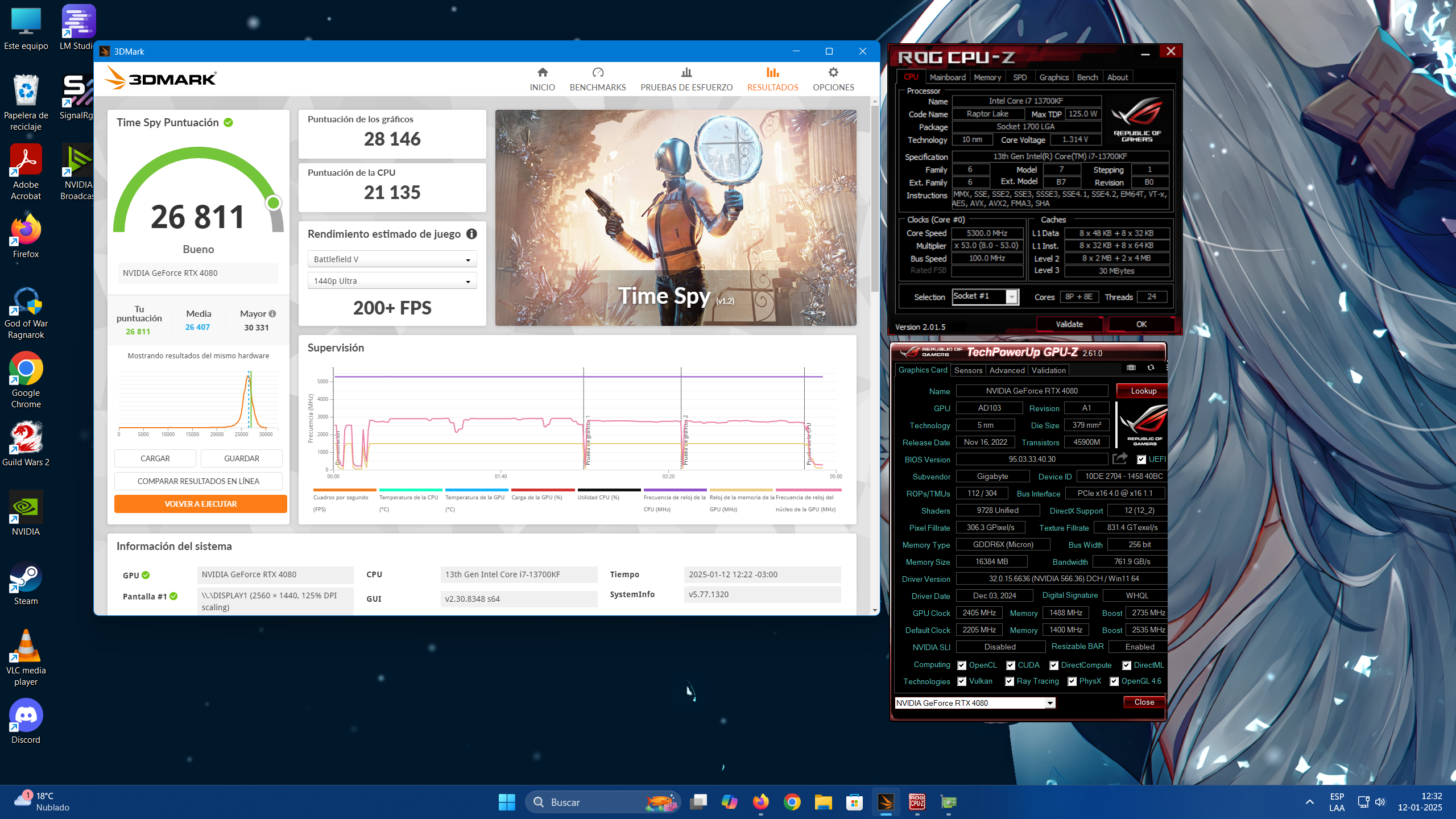Show hidden system tray icons chevron

(x=1309, y=802)
